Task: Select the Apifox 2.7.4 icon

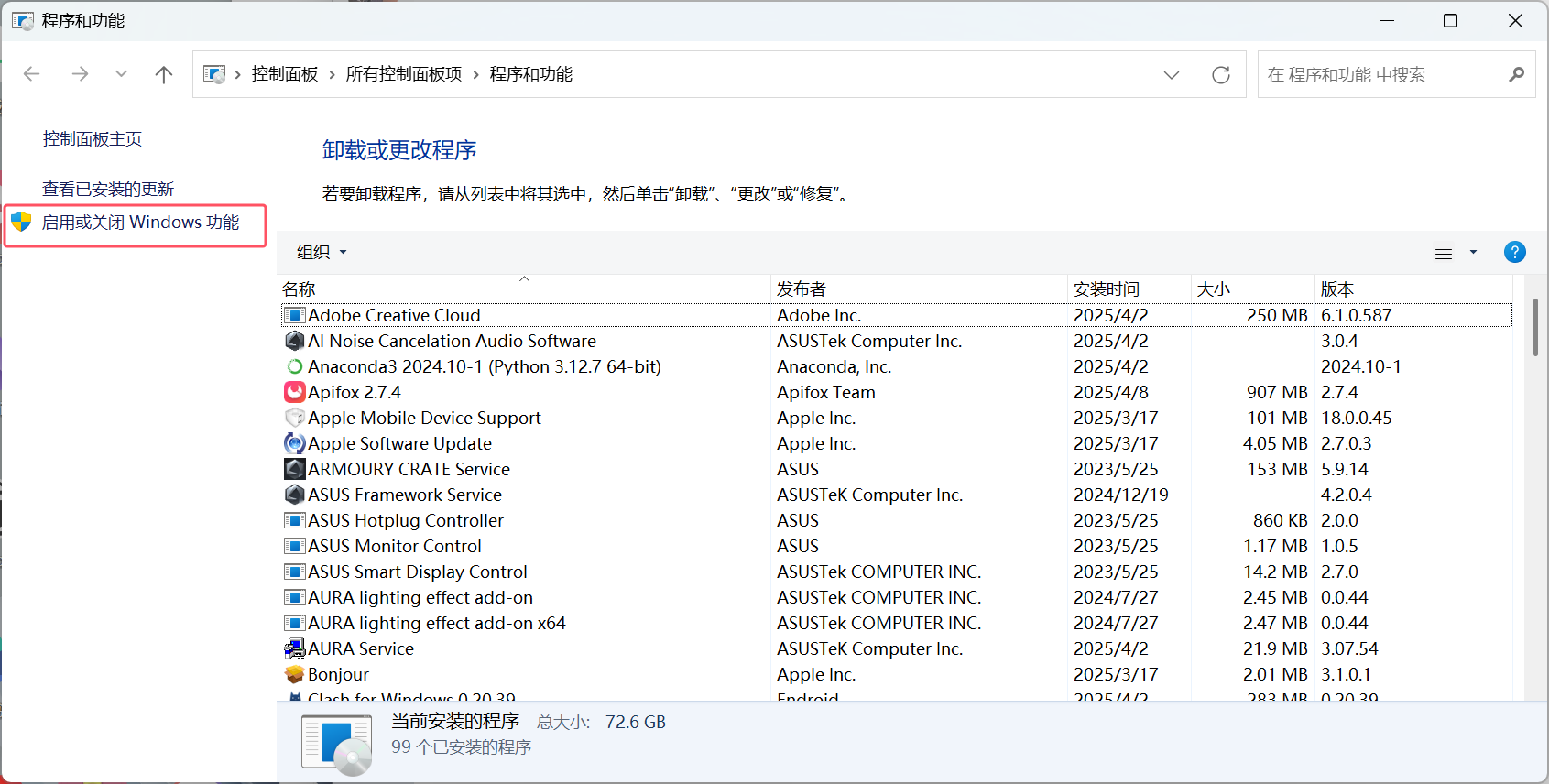Action: [x=295, y=392]
